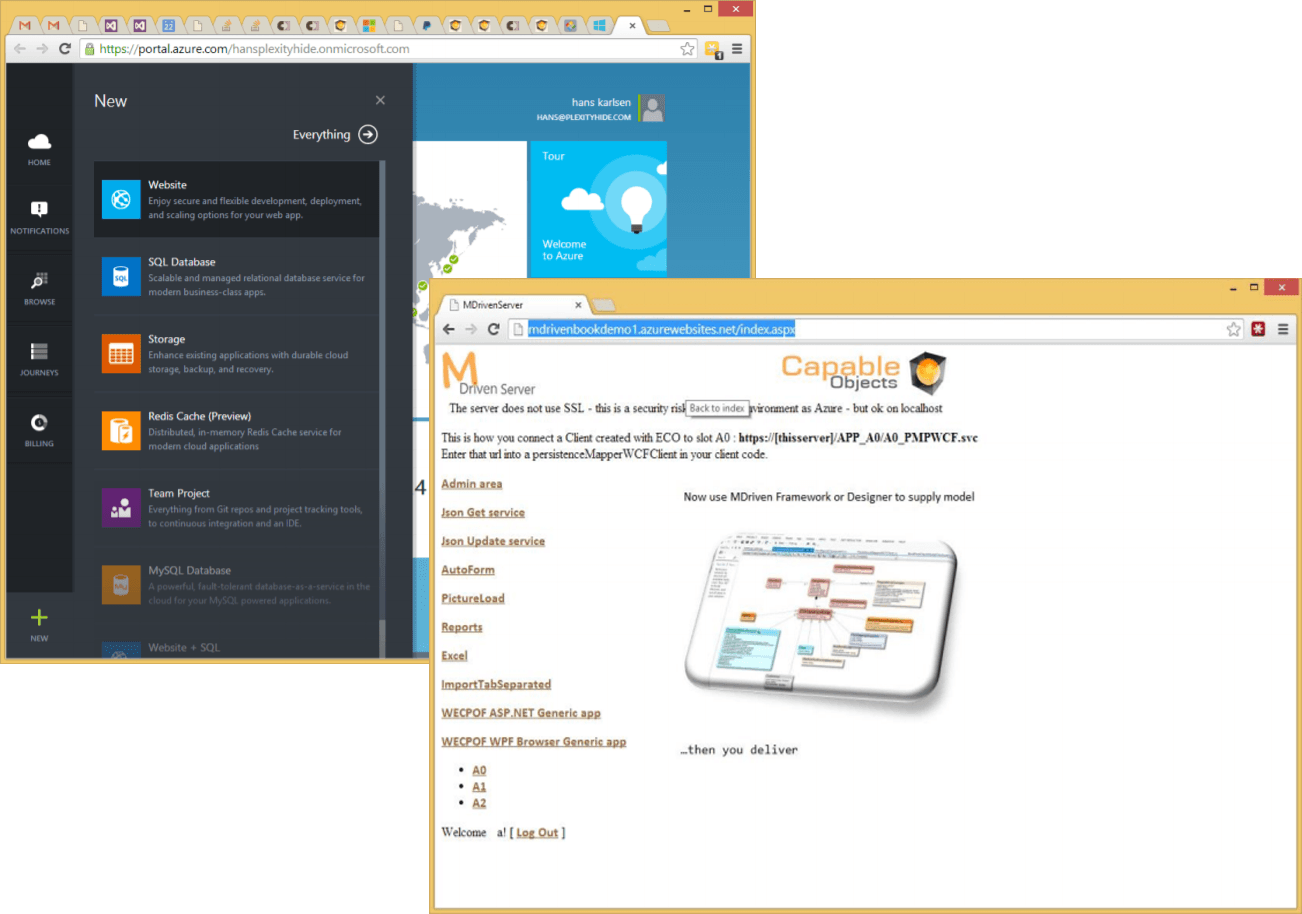
Task: Click New blade vertical scrollbar
Action: pyautogui.click(x=382, y=390)
